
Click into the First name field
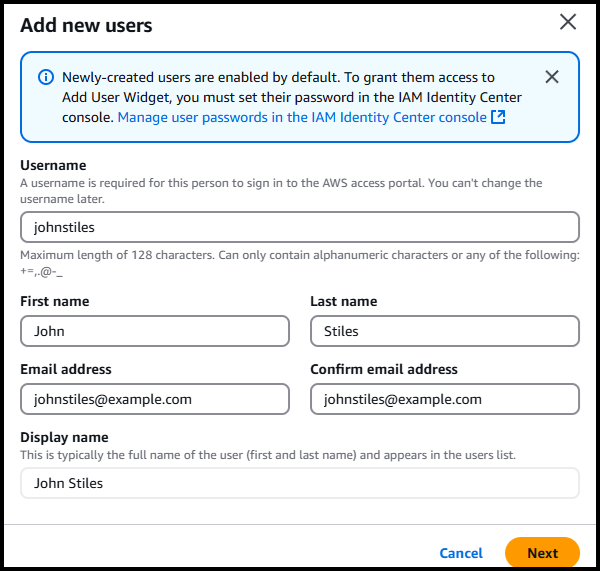coord(154,331)
